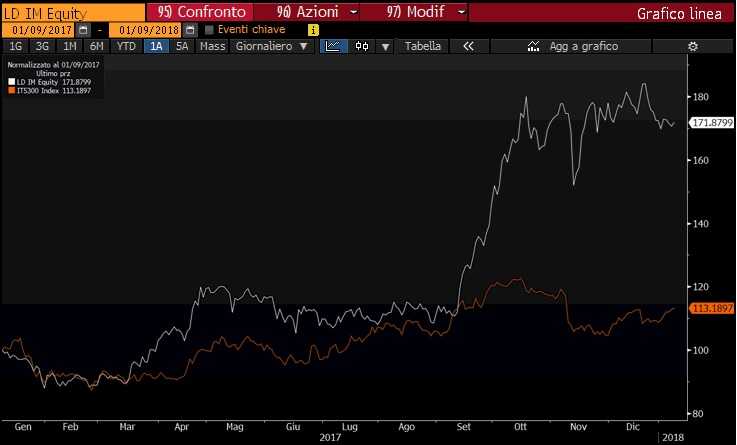Open the end date calendar picker icon
This screenshot has height=445, width=737.
(190, 30)
